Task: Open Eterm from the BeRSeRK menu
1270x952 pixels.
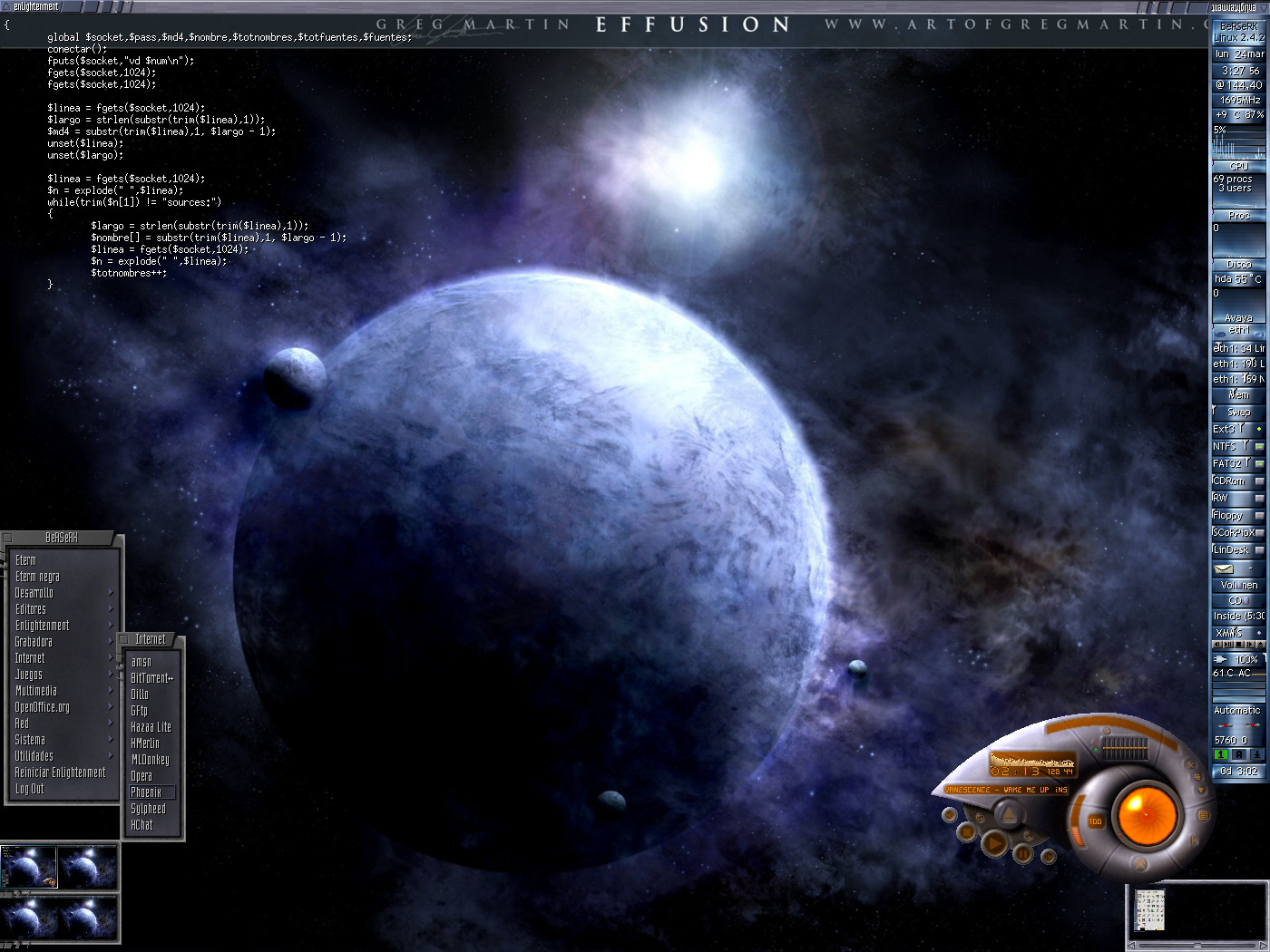Action: click(x=63, y=560)
